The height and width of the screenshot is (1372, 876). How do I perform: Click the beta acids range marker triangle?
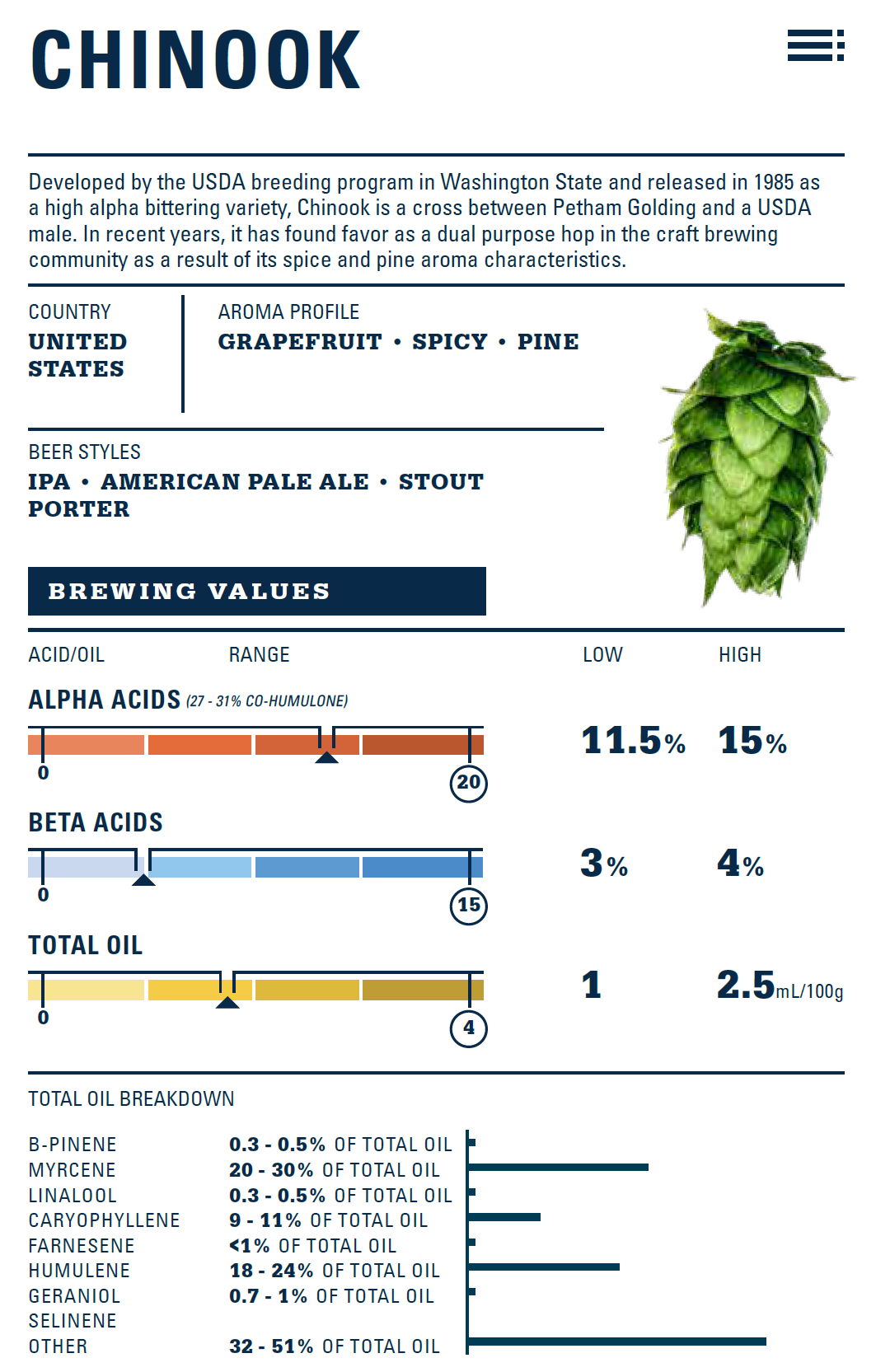143,880
